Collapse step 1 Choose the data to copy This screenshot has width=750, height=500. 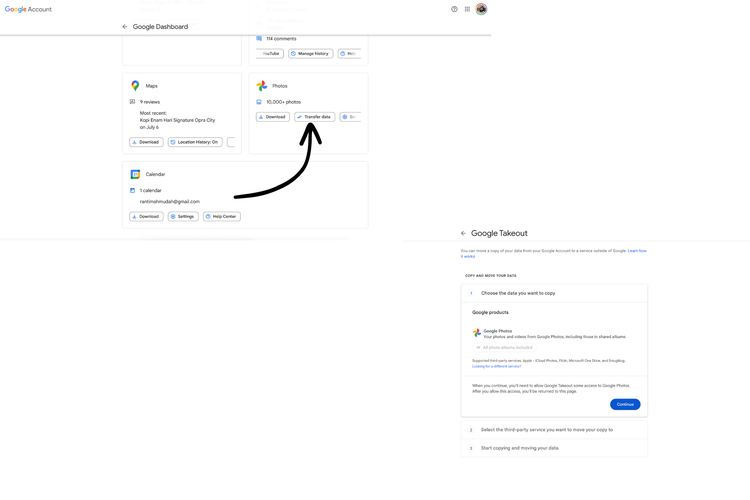click(518, 293)
